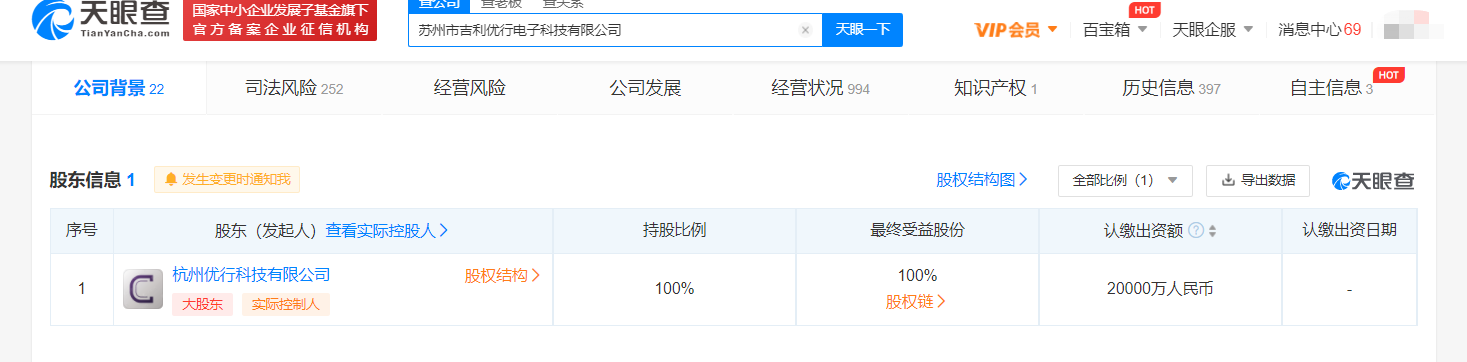This screenshot has height=362, width=1467.
Task: Click 查看实际控股人 link in table header
Action: tap(387, 230)
